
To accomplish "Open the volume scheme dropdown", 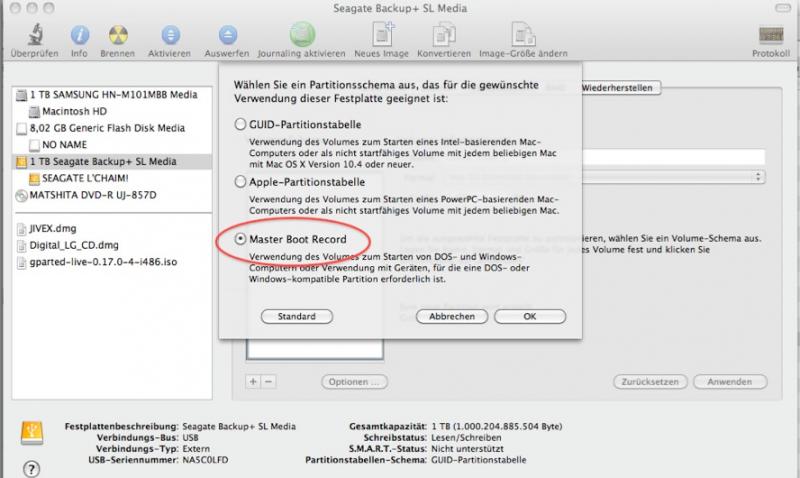I will 758,176.
